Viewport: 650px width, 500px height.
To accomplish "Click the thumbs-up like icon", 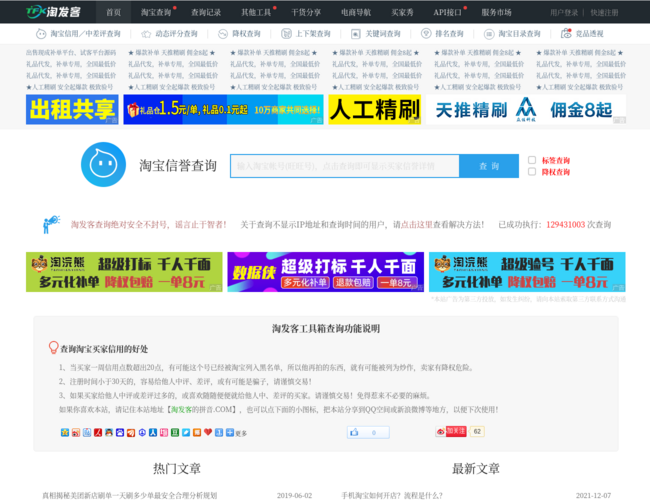I will coord(354,432).
